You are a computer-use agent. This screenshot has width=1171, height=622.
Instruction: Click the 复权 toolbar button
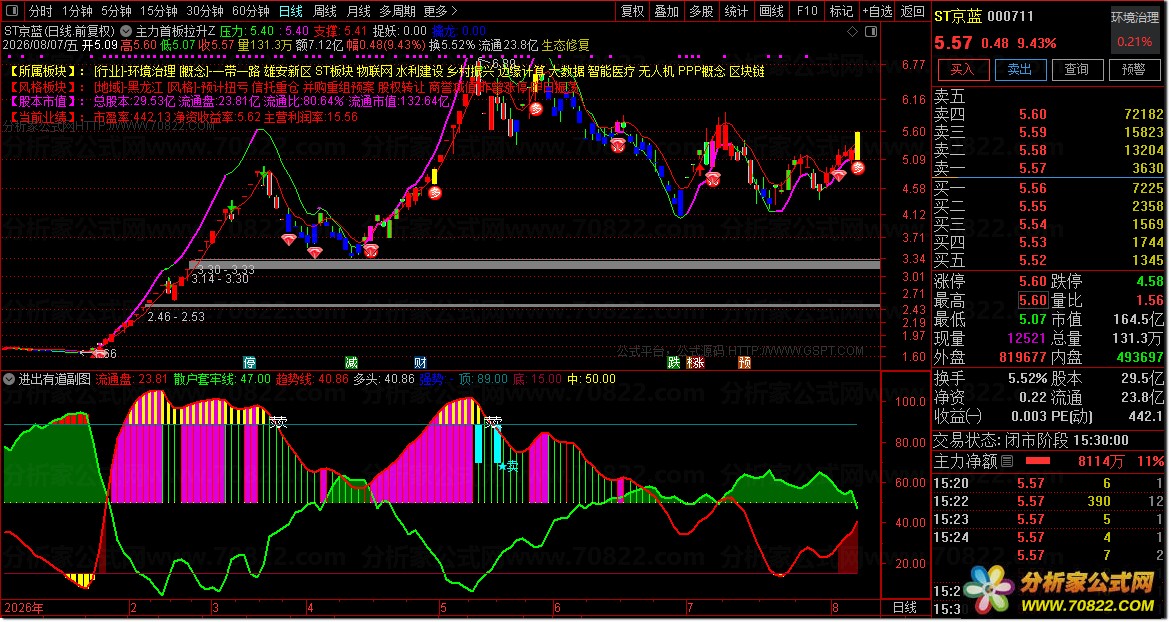(x=633, y=11)
